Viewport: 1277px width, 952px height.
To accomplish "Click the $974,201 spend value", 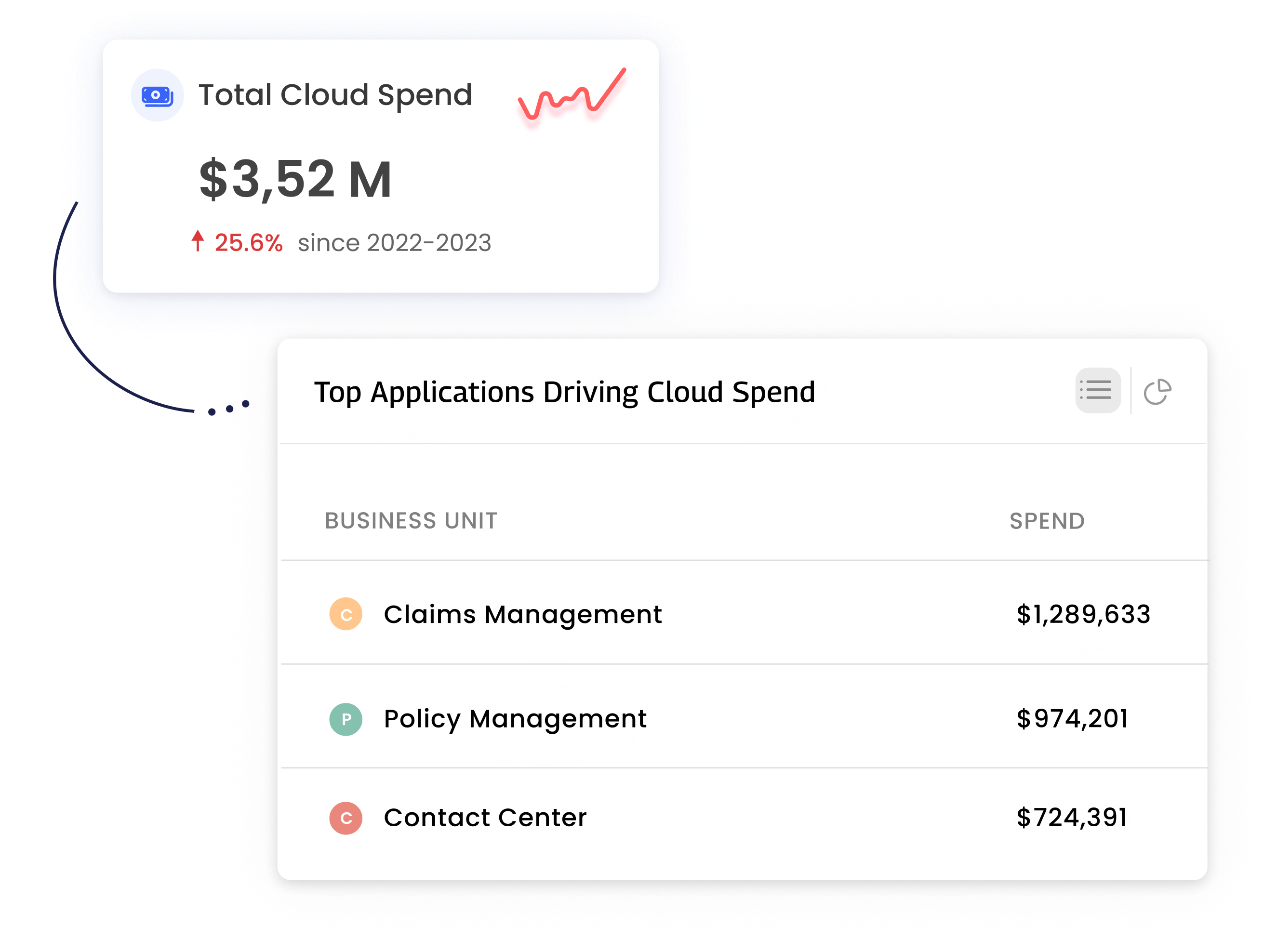I will pyautogui.click(x=1072, y=719).
